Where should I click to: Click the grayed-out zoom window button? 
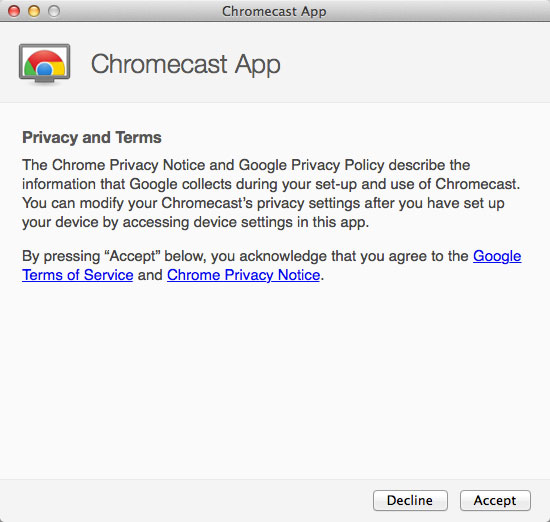[x=54, y=11]
